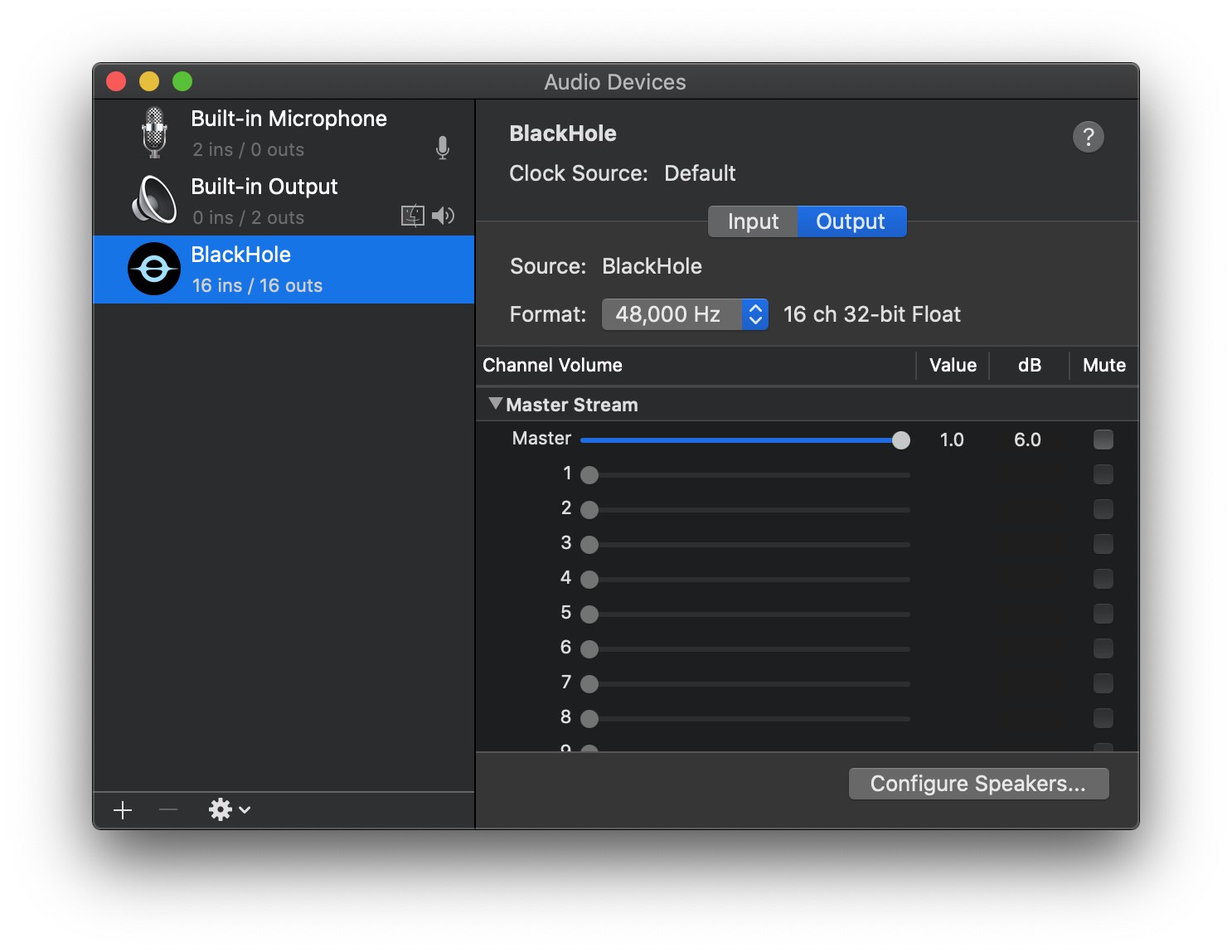Zoom window with the green button
The height and width of the screenshot is (952, 1232).
pyautogui.click(x=182, y=81)
